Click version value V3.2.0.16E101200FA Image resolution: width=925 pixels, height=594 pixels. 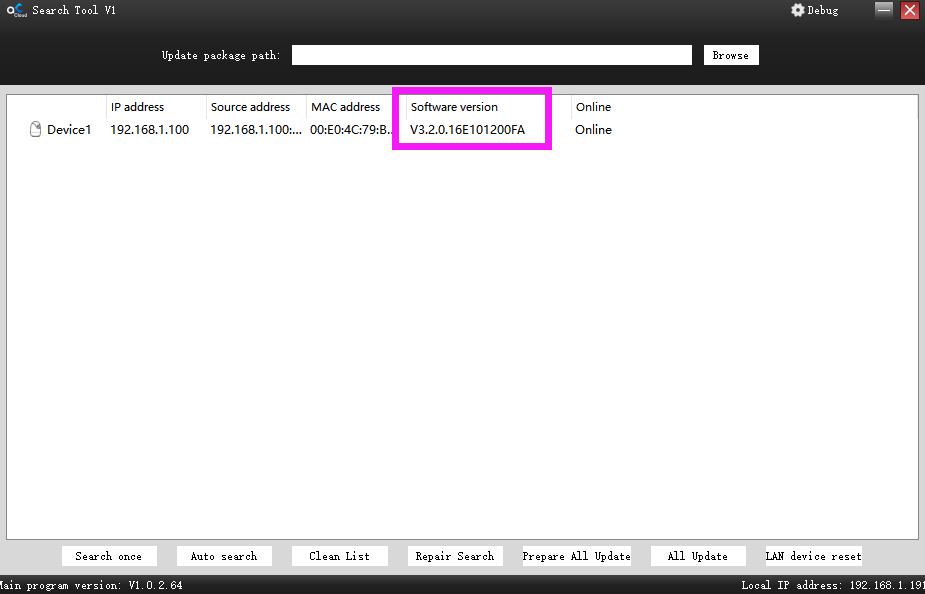coord(467,130)
